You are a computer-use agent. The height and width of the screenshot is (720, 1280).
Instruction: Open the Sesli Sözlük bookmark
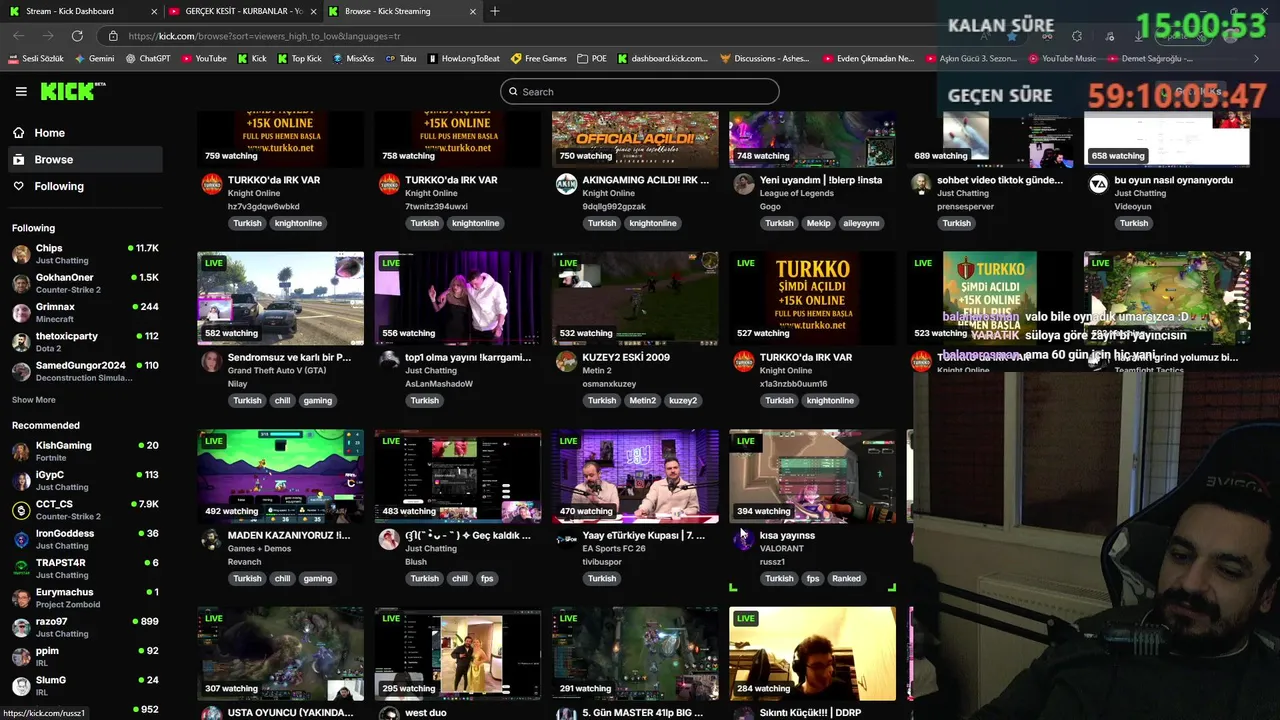coord(36,59)
